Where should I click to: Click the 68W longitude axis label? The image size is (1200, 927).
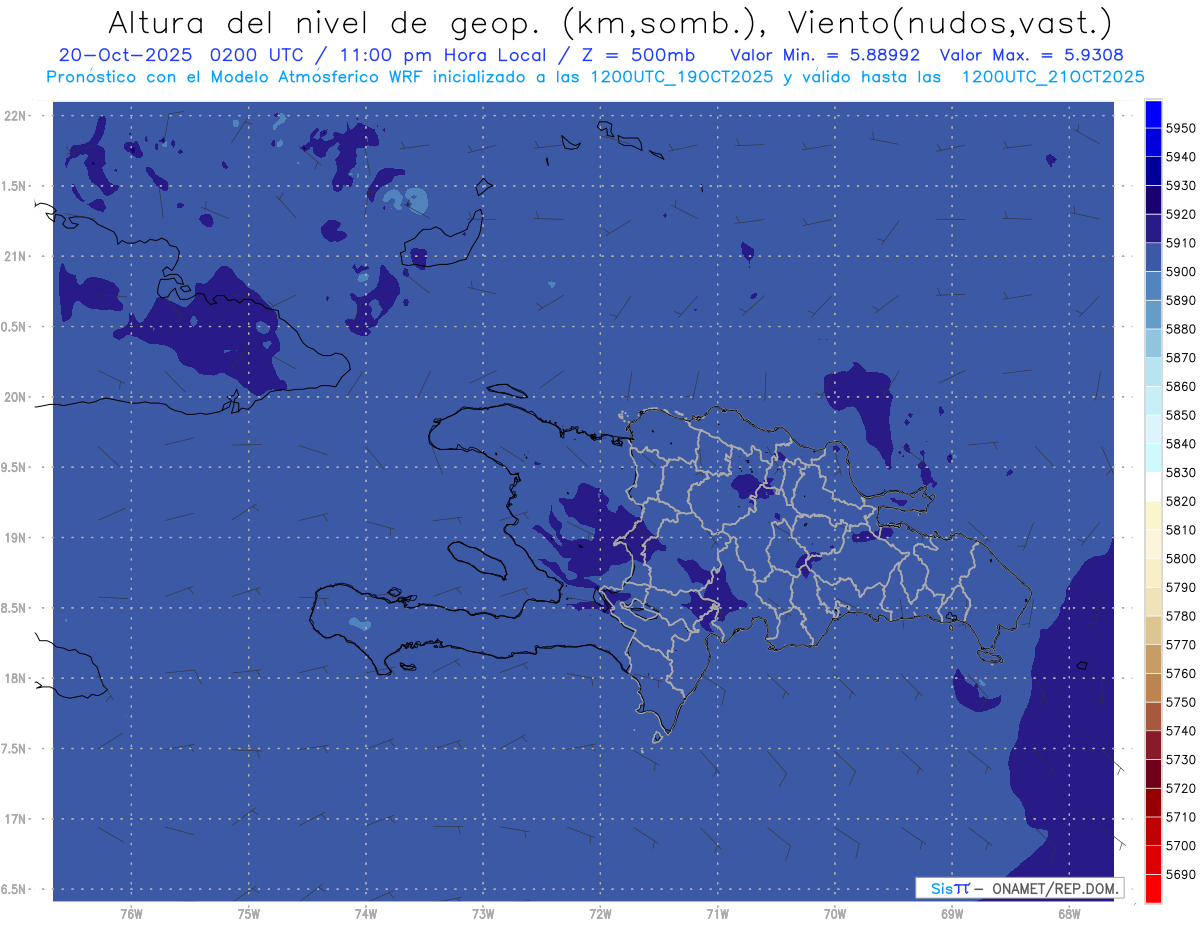pyautogui.click(x=1069, y=914)
